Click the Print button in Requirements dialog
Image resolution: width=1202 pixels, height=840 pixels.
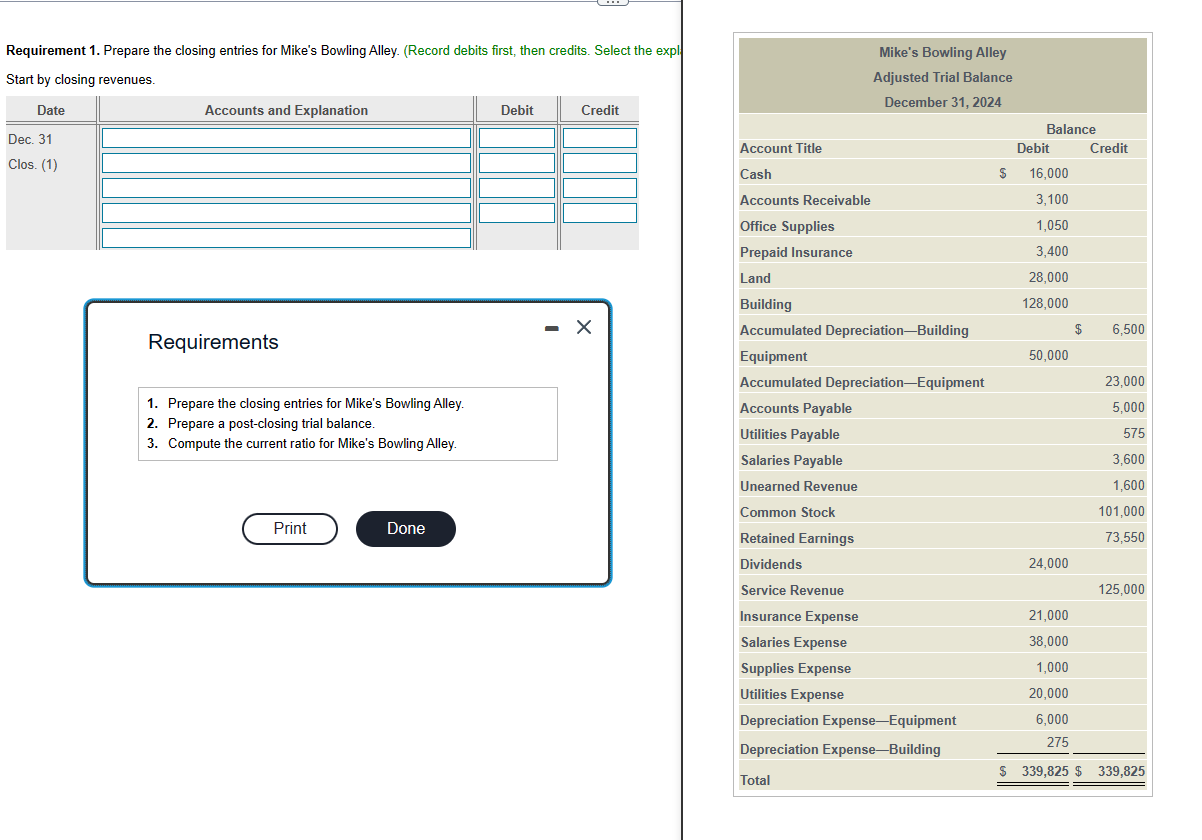pos(289,529)
